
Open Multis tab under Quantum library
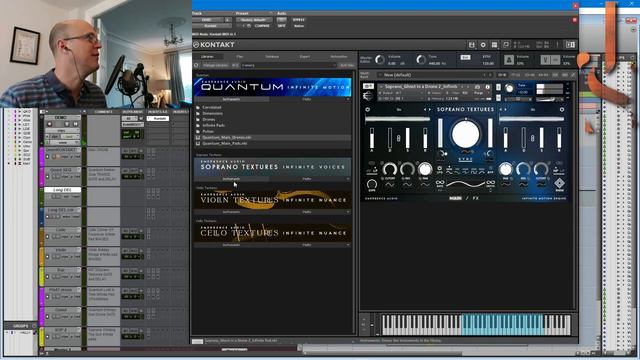(x=307, y=99)
